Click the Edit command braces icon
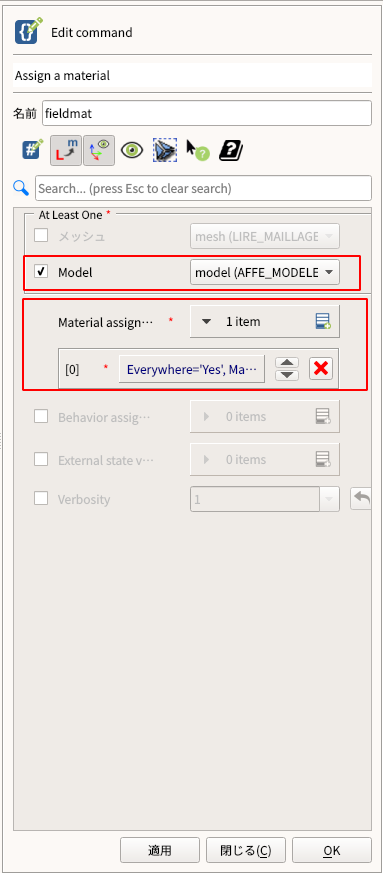Viewport: 383px width, 873px height. tap(28, 32)
